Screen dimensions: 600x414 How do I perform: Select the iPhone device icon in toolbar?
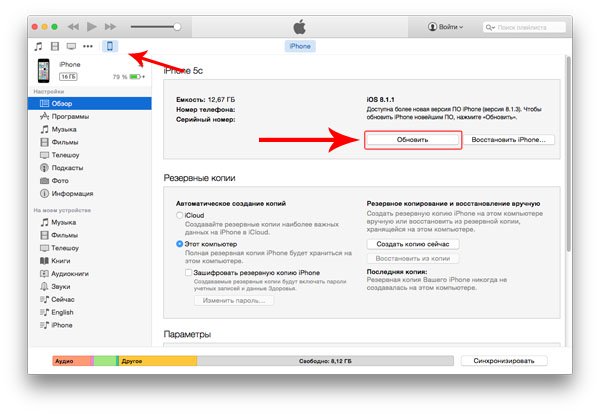[110, 46]
